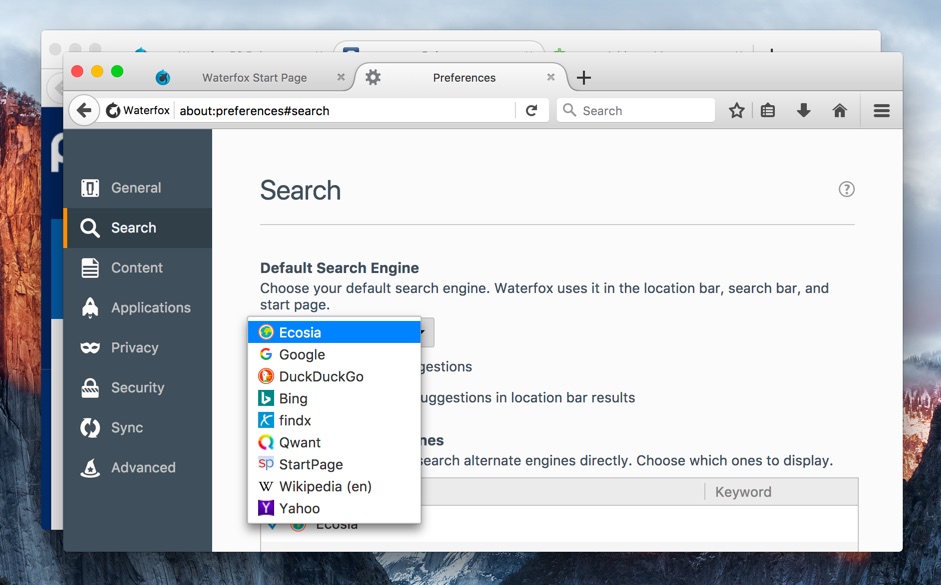Image resolution: width=941 pixels, height=585 pixels.
Task: Open the downloads arrow icon
Action: click(803, 111)
